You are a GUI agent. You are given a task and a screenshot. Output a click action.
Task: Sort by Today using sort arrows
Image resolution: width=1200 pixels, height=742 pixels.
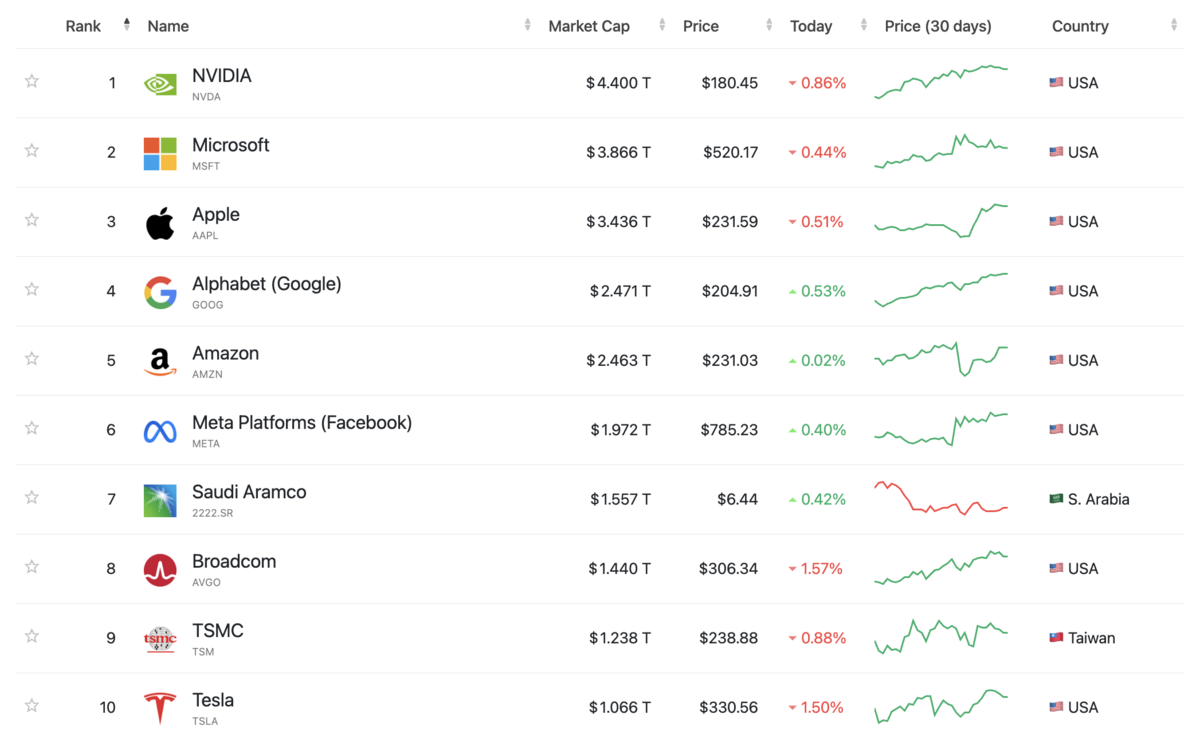864,25
